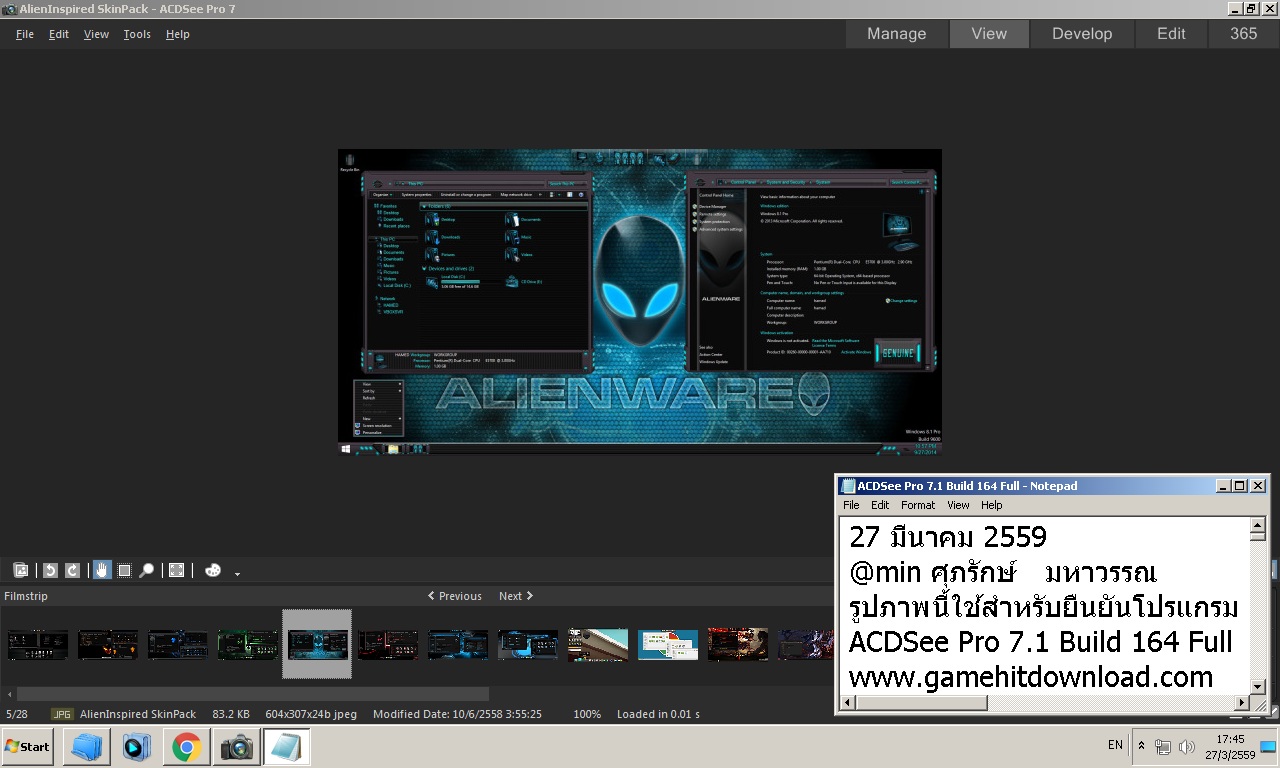Go to Previous image in filmstrip
1280x768 pixels.
[x=455, y=596]
